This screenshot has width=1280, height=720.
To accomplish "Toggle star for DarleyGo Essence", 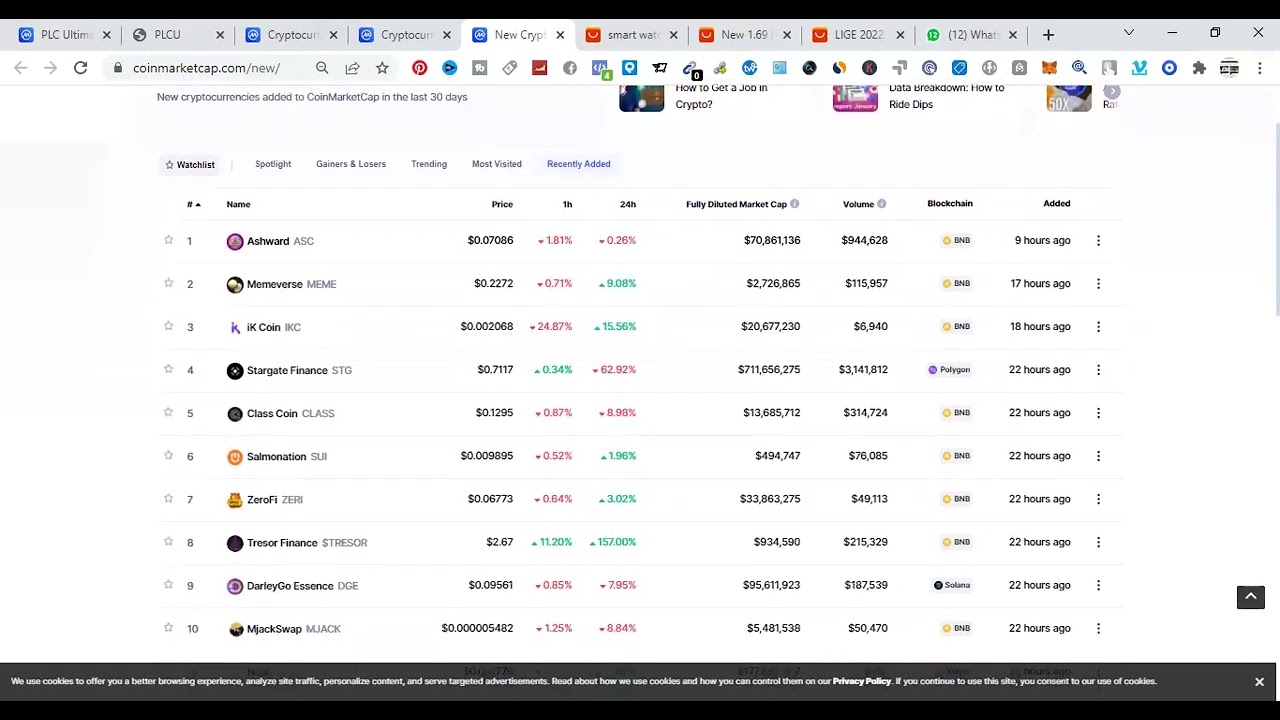I will click(168, 584).
